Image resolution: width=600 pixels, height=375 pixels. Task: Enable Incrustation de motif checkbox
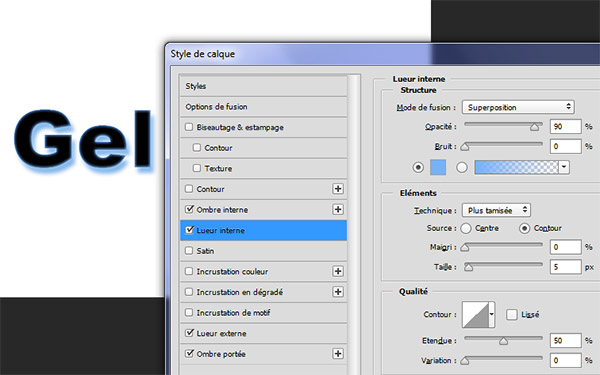189,313
